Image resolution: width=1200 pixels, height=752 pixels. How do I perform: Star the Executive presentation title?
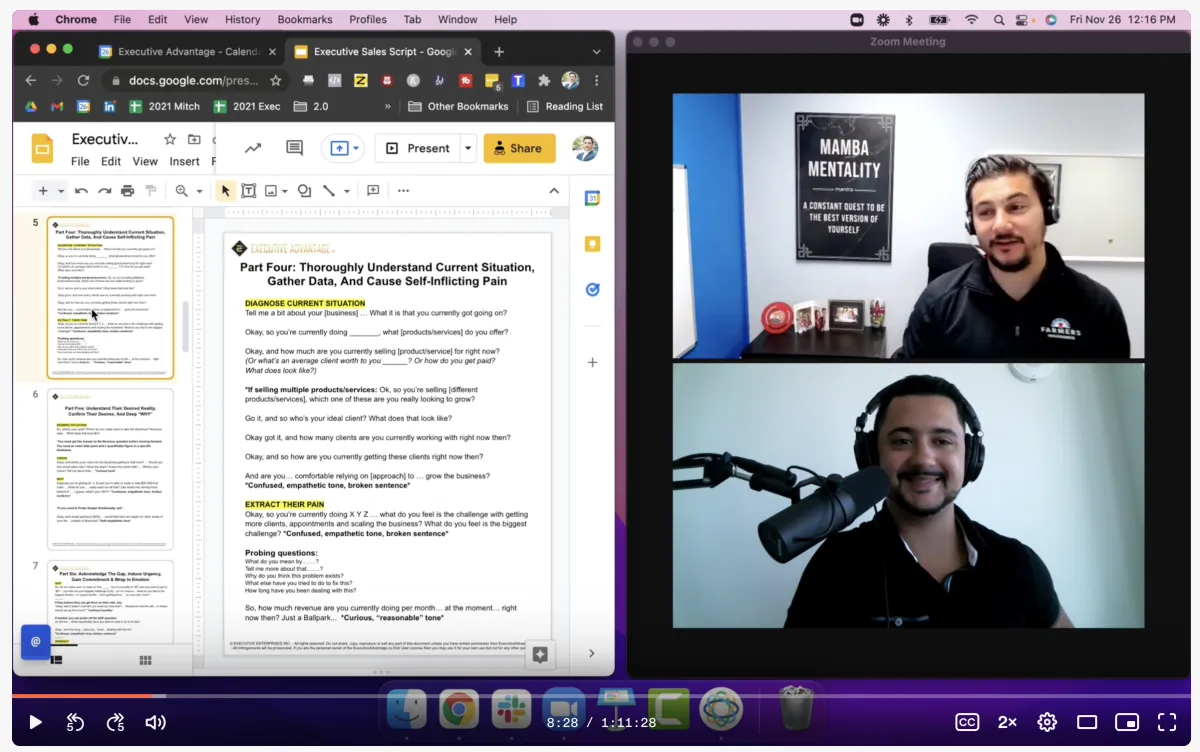point(170,139)
